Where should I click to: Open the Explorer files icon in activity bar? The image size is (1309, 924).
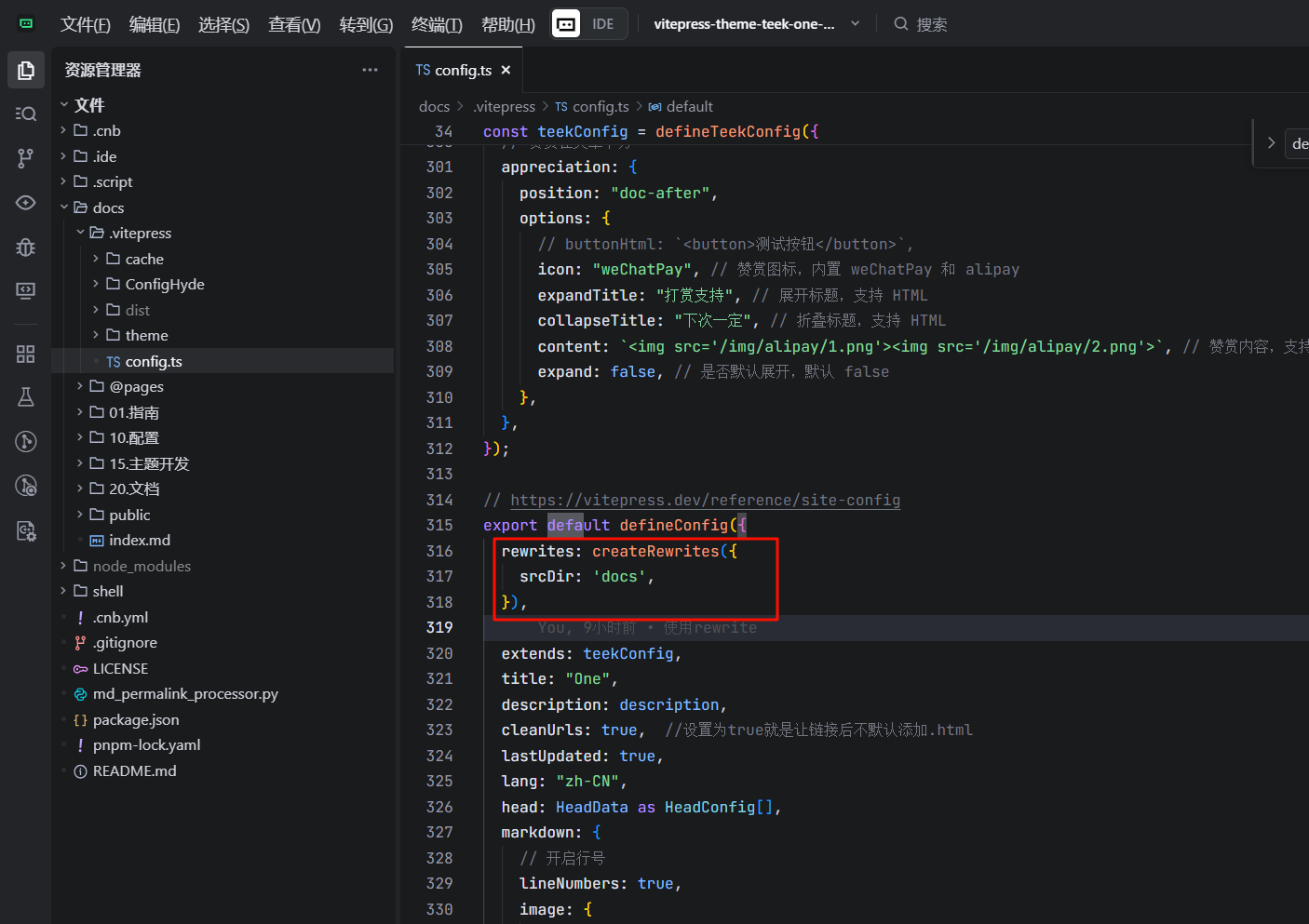click(26, 70)
